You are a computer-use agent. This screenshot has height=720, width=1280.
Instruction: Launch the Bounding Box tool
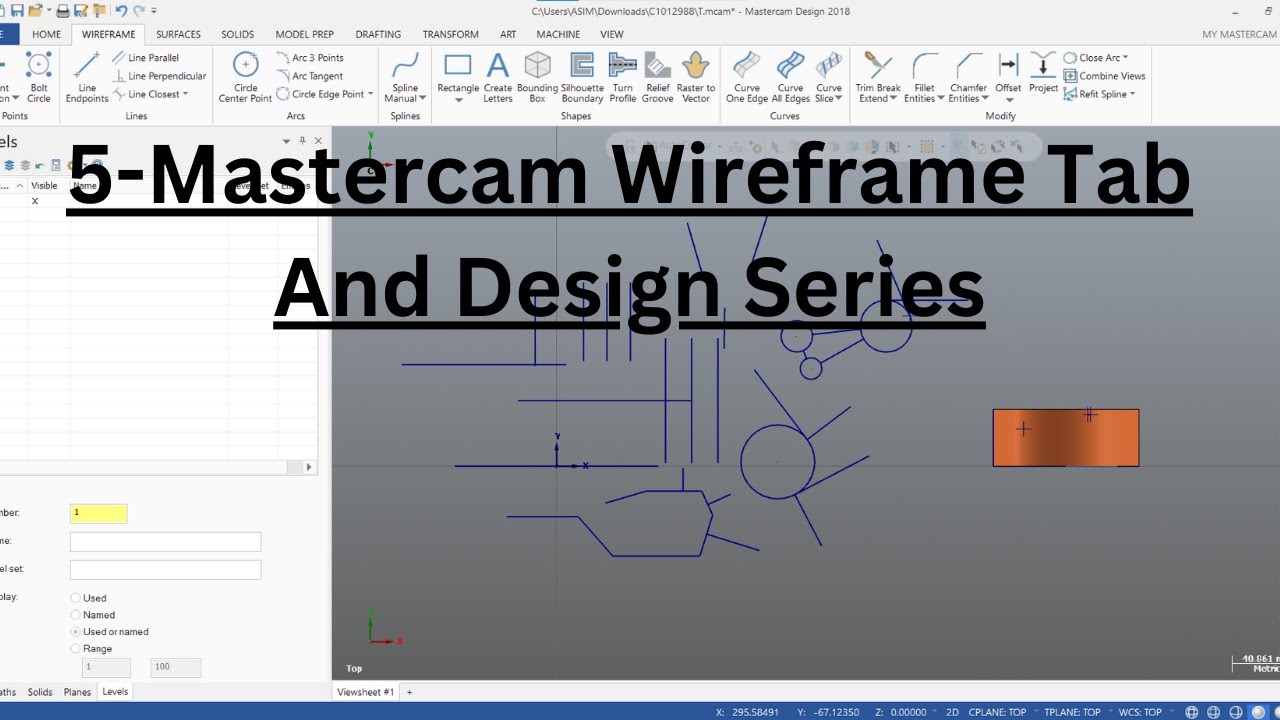pyautogui.click(x=537, y=78)
